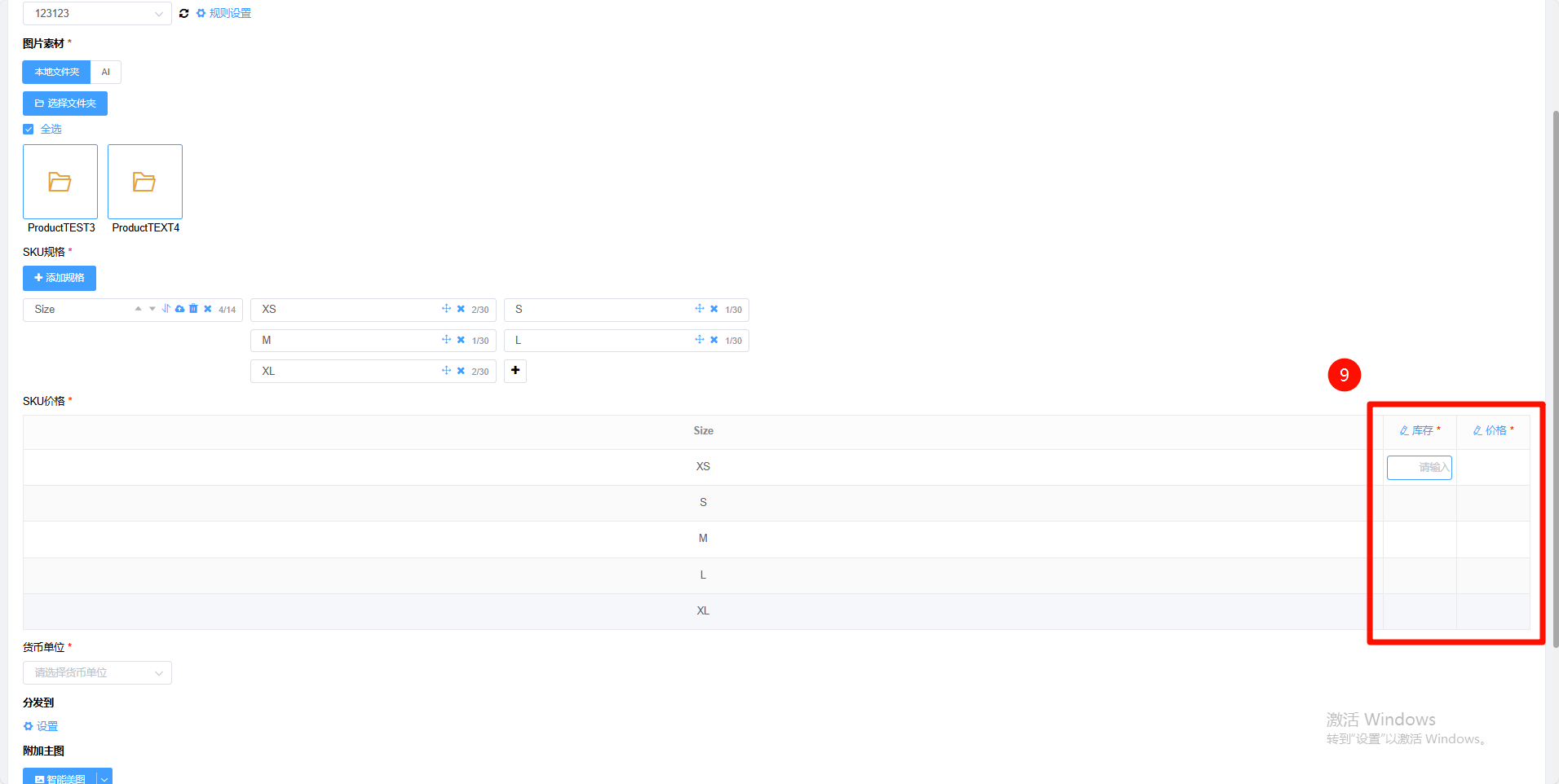Screen dimensions: 1559x784
Task: Click the sort icon in Size spec row
Action: (x=166, y=308)
